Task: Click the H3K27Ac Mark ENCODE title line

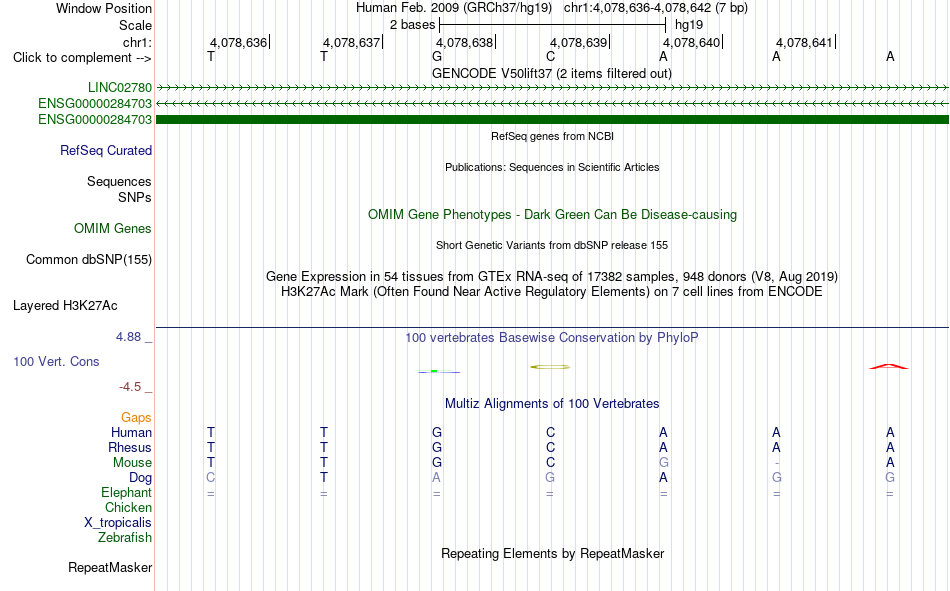Action: [x=552, y=292]
